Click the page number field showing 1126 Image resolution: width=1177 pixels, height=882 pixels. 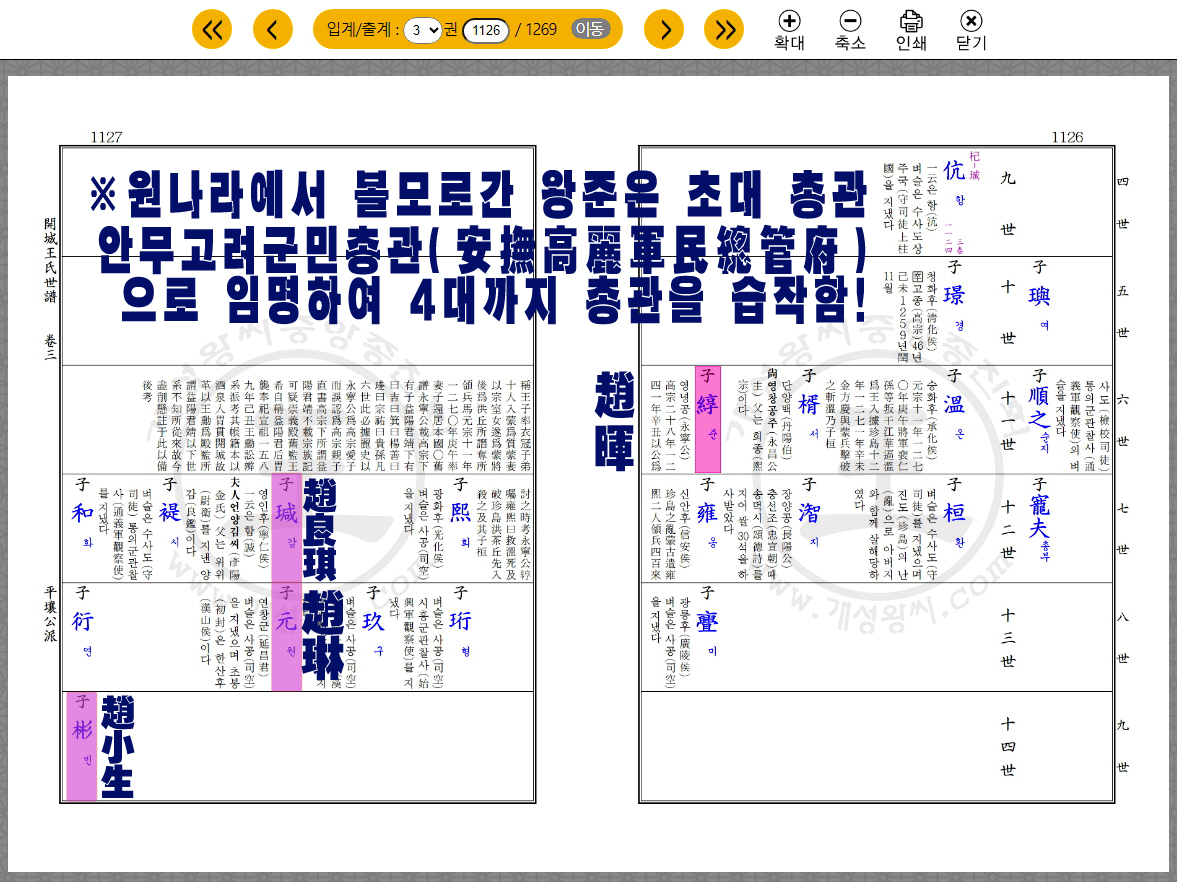(486, 30)
